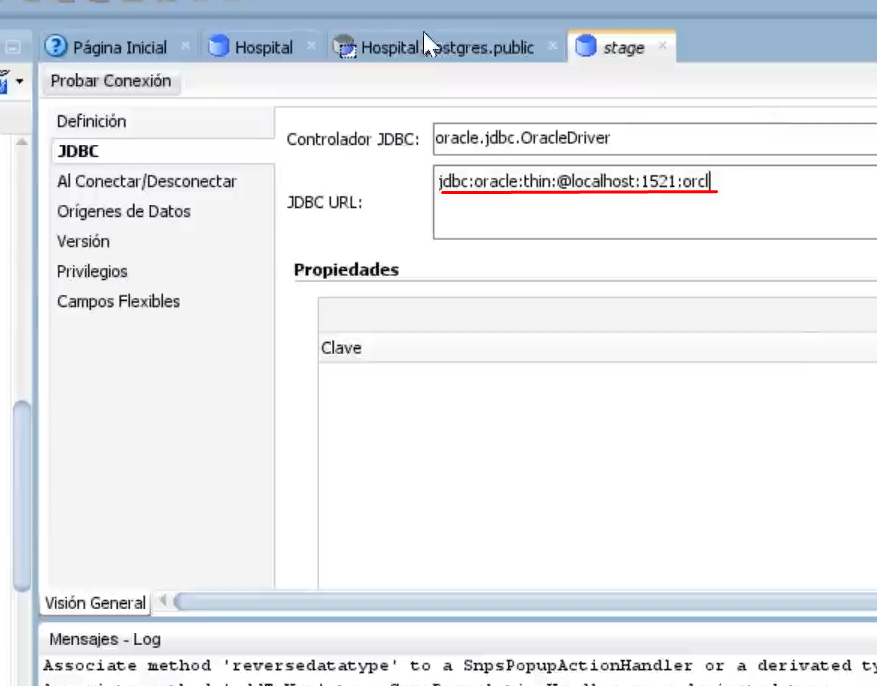Open the Campos Flexibles section

[119, 302]
